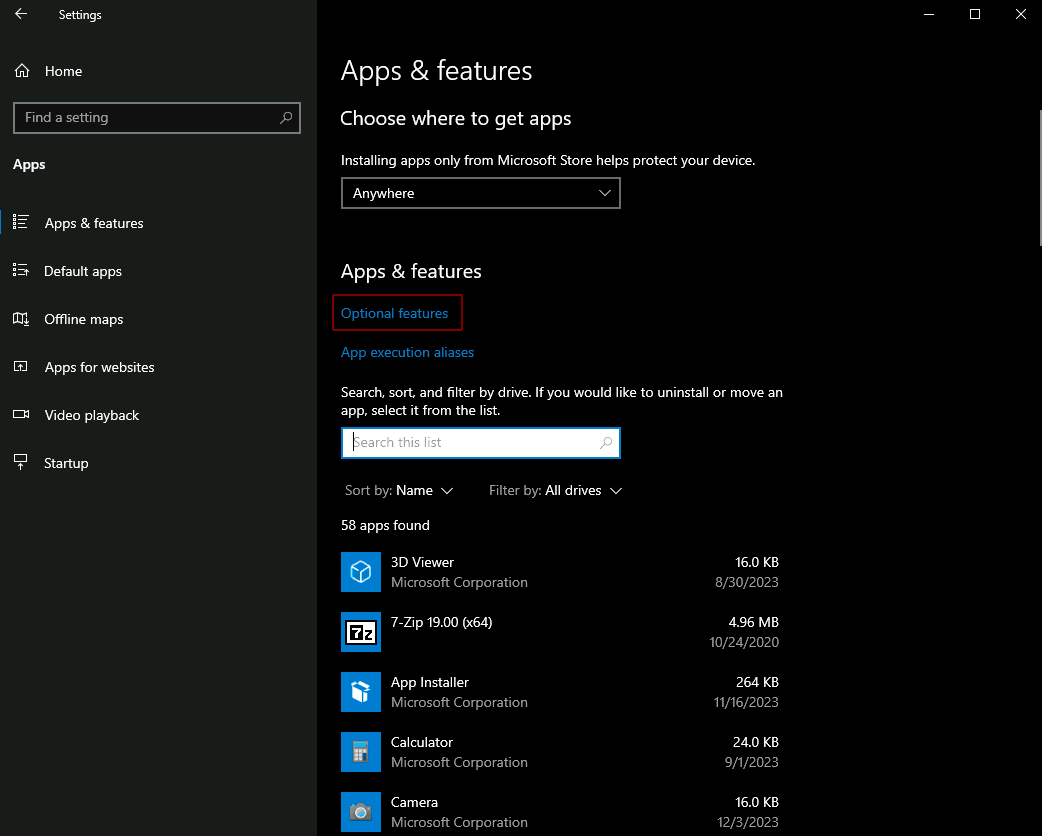
Task: Open the Default apps section
Action: [x=83, y=271]
